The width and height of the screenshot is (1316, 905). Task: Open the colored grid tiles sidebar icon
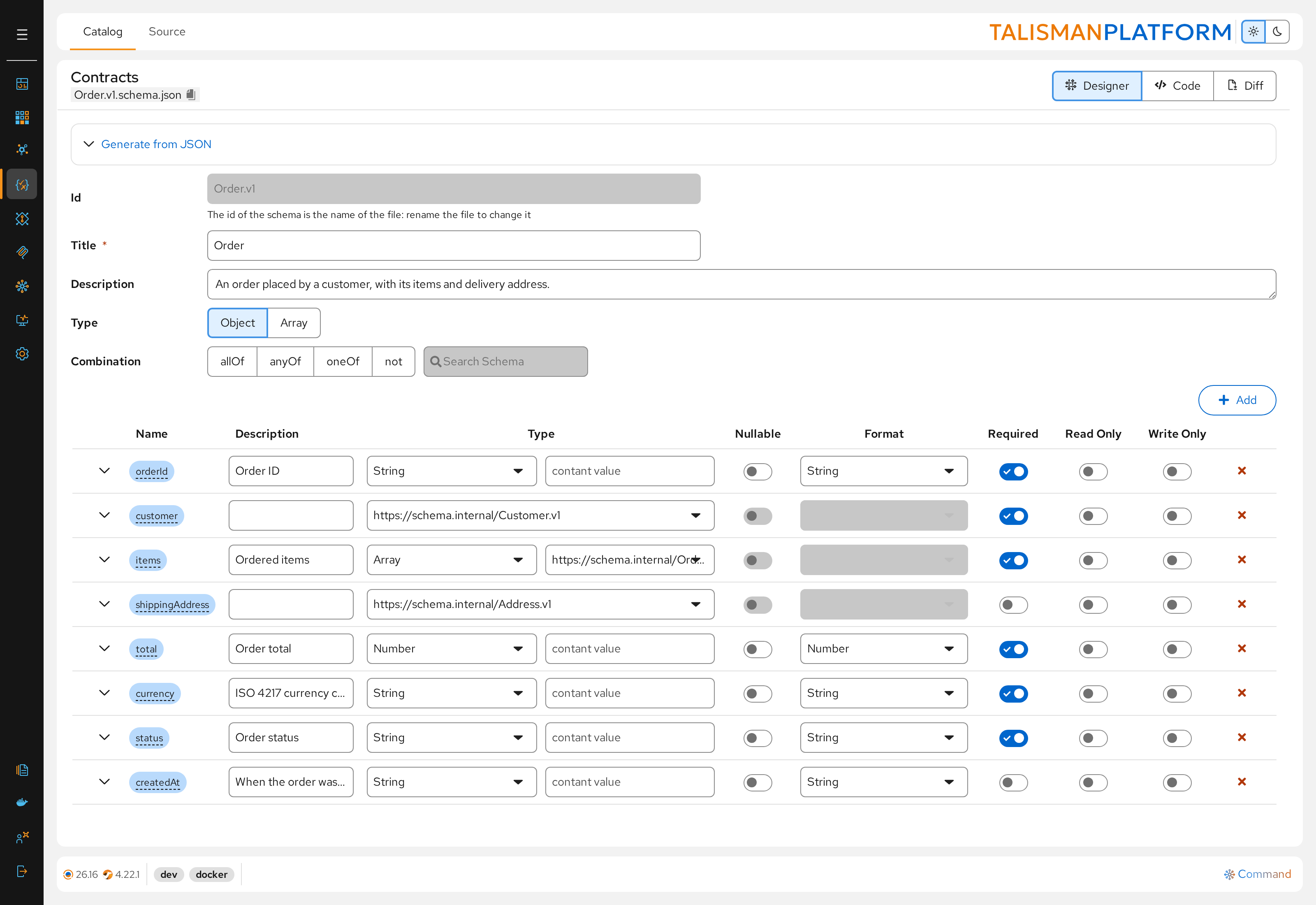[x=21, y=117]
